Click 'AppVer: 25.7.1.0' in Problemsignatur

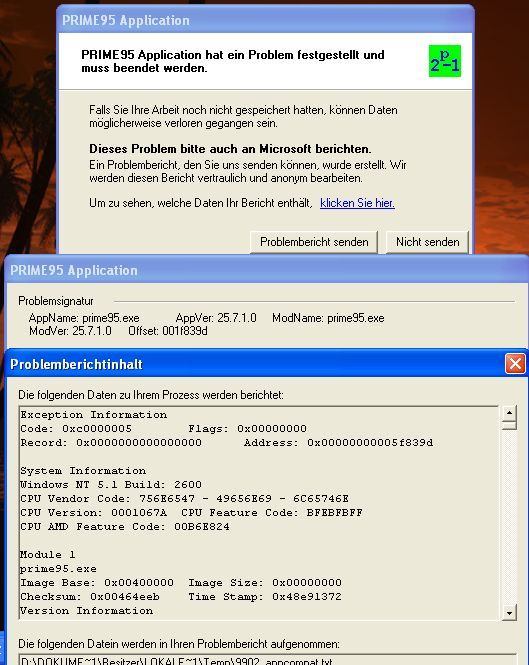216,318
